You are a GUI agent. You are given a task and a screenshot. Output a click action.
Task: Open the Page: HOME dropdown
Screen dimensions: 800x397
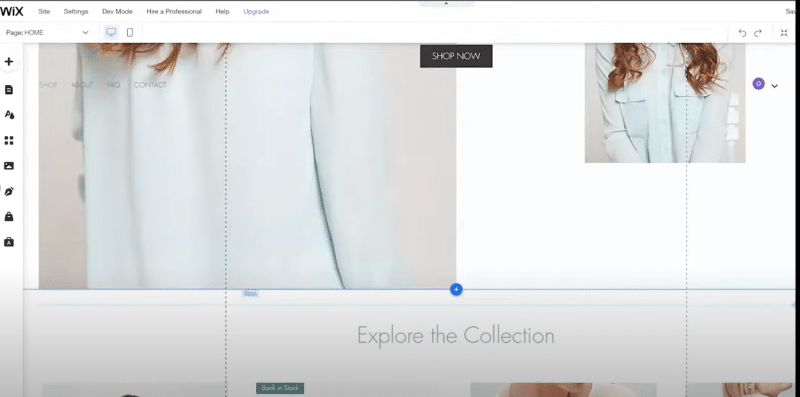pos(47,33)
